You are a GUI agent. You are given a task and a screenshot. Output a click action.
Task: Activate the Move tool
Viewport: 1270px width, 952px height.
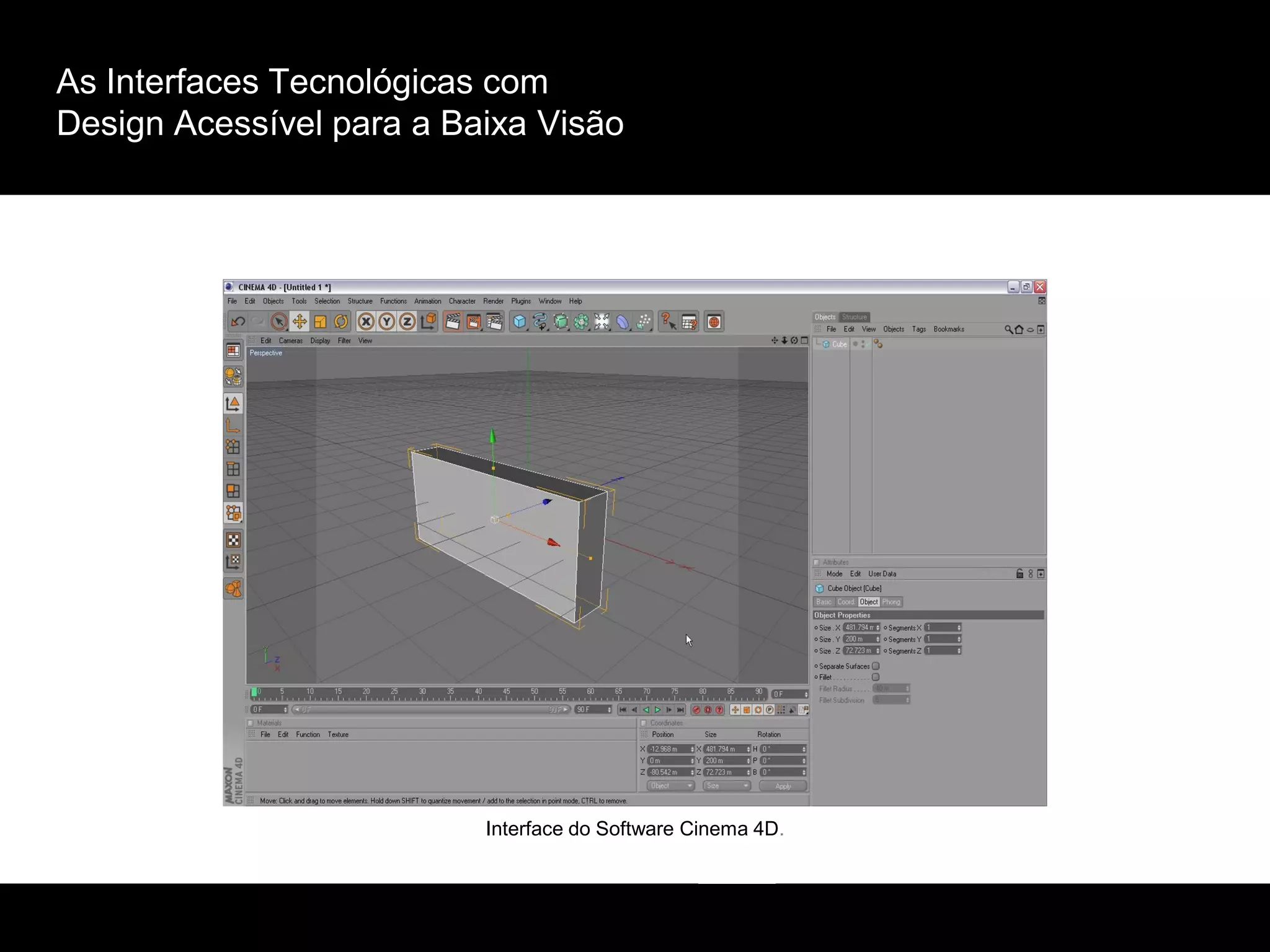[x=300, y=322]
